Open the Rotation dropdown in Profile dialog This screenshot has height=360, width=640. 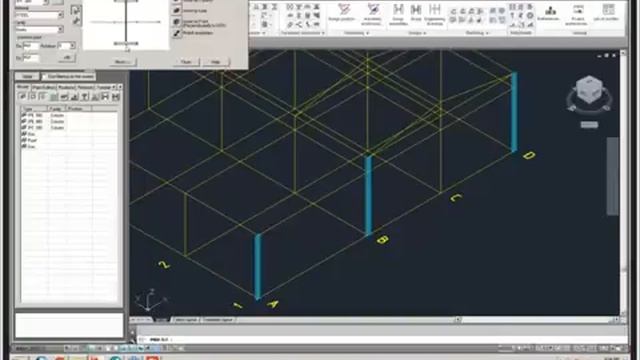[x=72, y=46]
